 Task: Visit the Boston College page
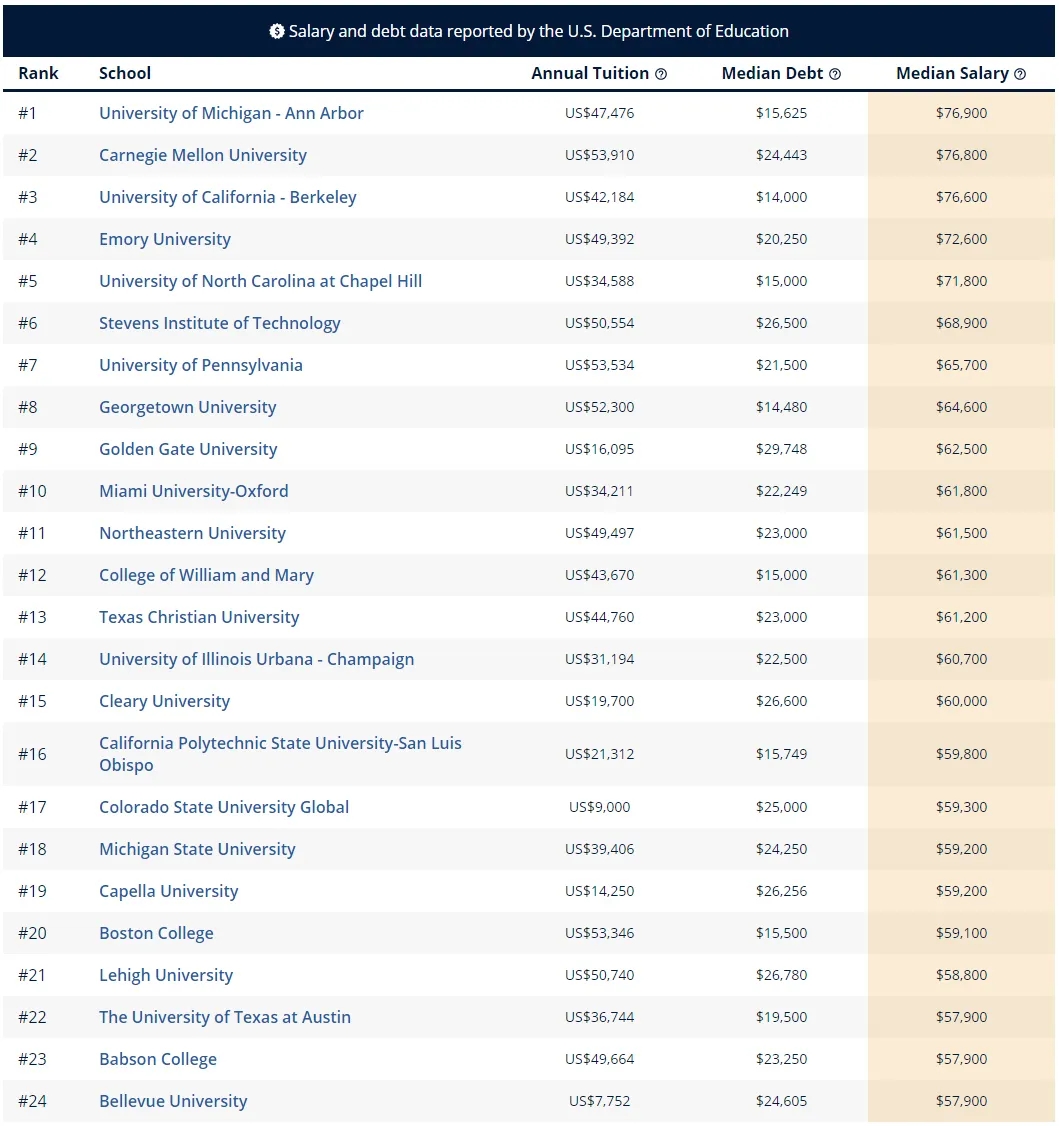point(156,933)
